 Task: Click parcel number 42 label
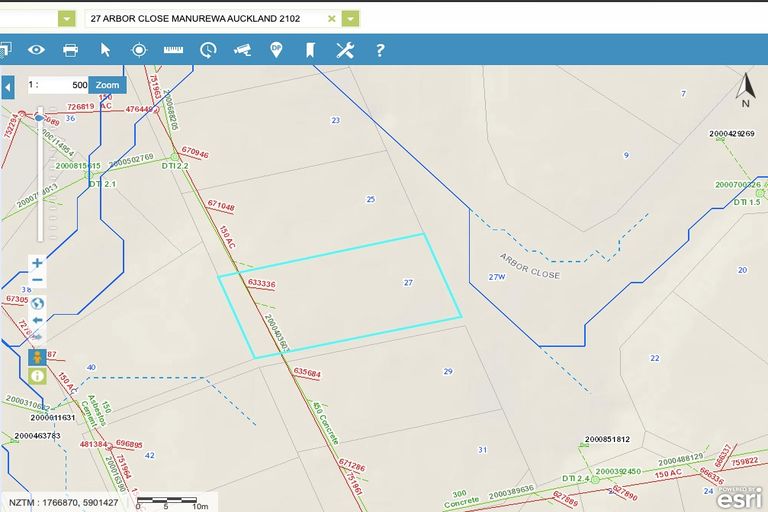(x=150, y=455)
